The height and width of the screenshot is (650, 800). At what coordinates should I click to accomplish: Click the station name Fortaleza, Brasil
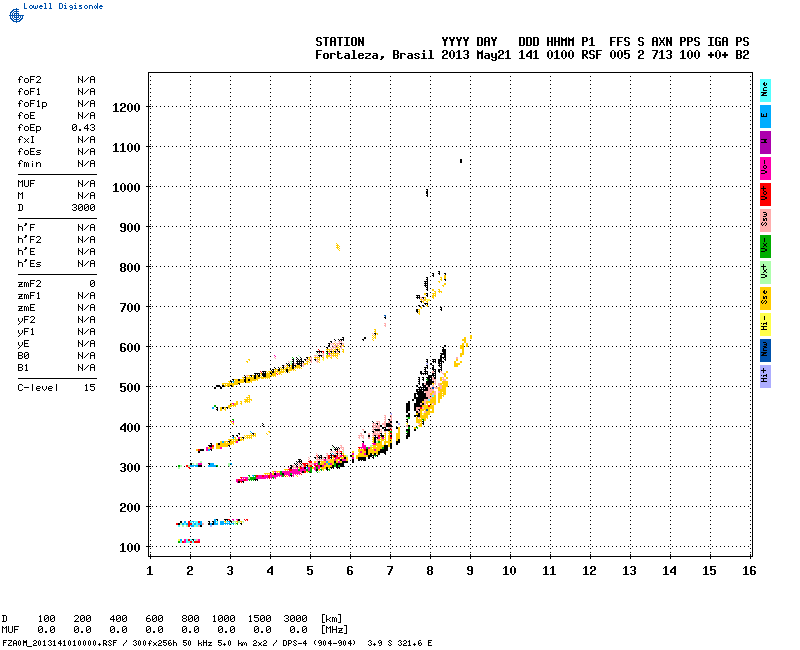374,55
